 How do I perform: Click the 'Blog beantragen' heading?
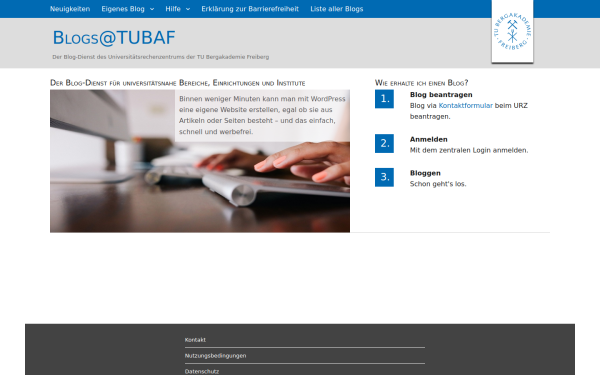click(441, 95)
